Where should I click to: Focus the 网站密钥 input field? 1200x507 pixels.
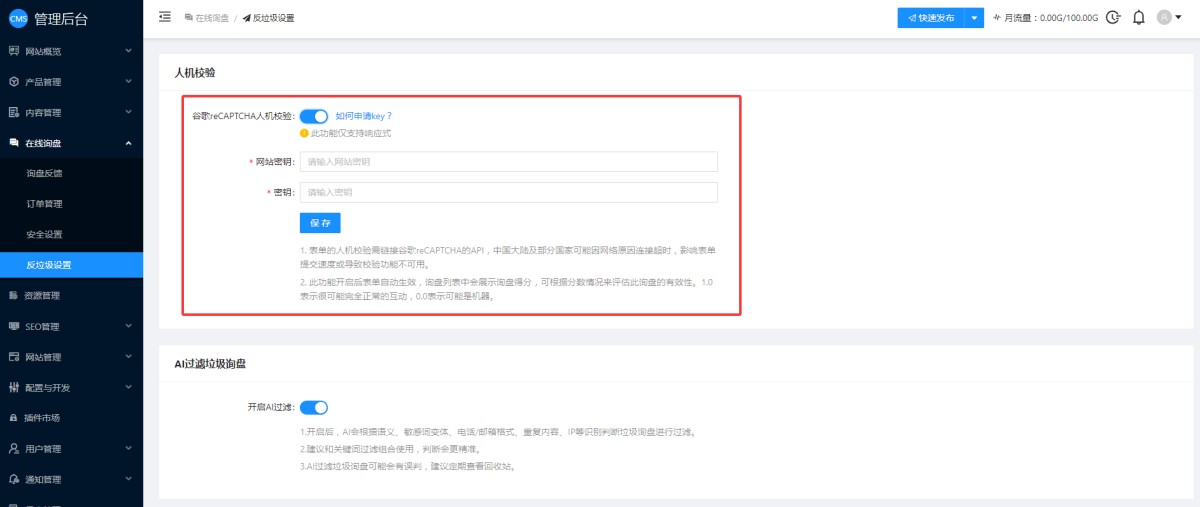click(509, 162)
